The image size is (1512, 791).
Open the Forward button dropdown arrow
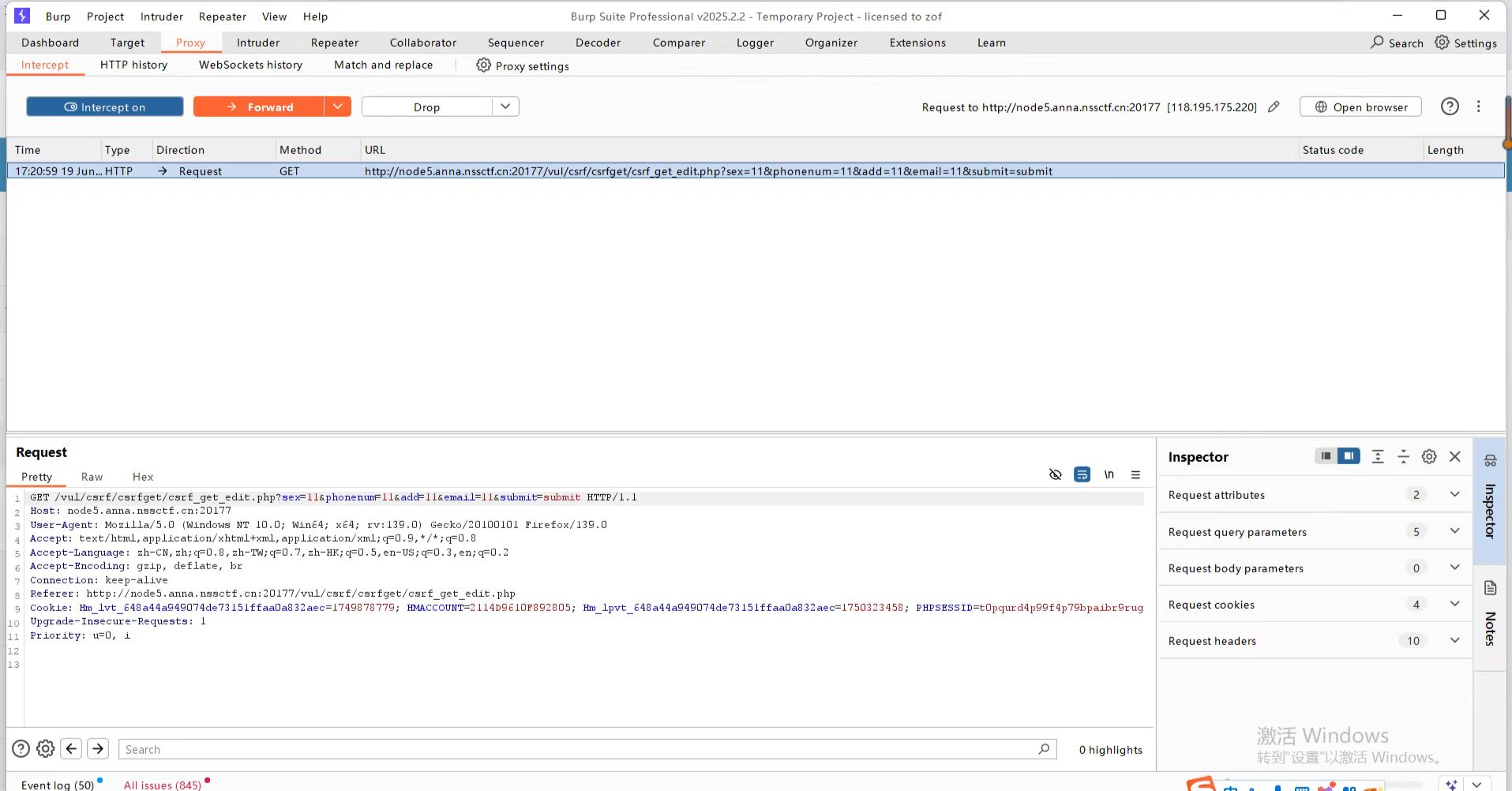[x=338, y=107]
